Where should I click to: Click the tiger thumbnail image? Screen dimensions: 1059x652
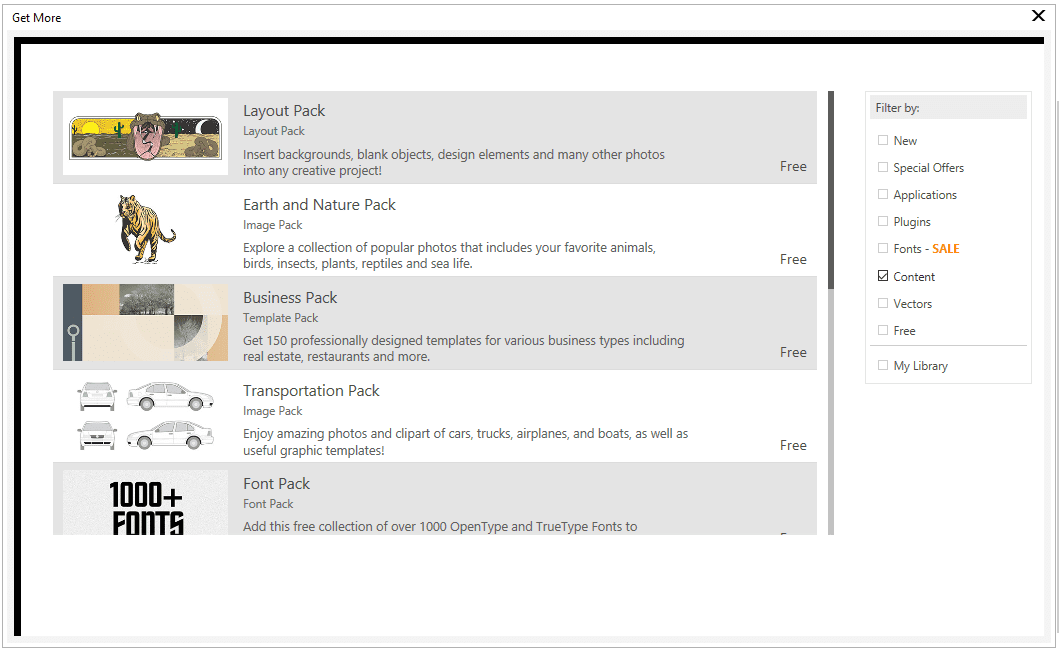pos(145,230)
